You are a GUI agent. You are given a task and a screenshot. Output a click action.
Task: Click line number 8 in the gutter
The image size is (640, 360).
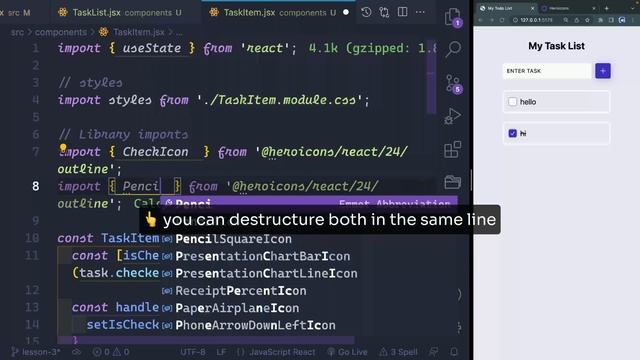tap(36, 187)
